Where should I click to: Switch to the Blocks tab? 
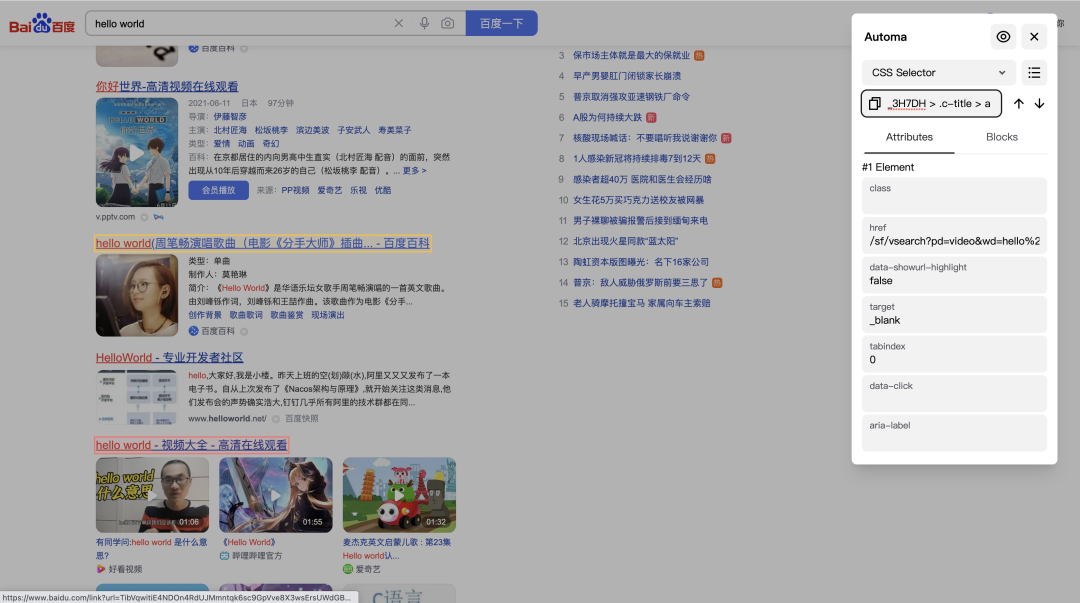click(x=1001, y=137)
